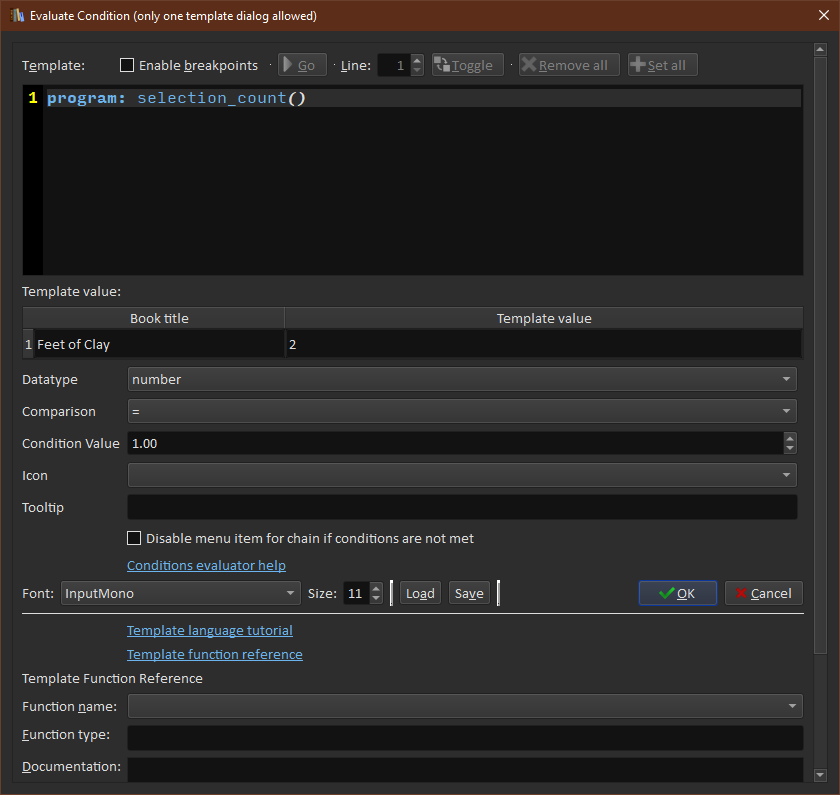Open Template function reference link
840x795 pixels.
pyautogui.click(x=214, y=654)
